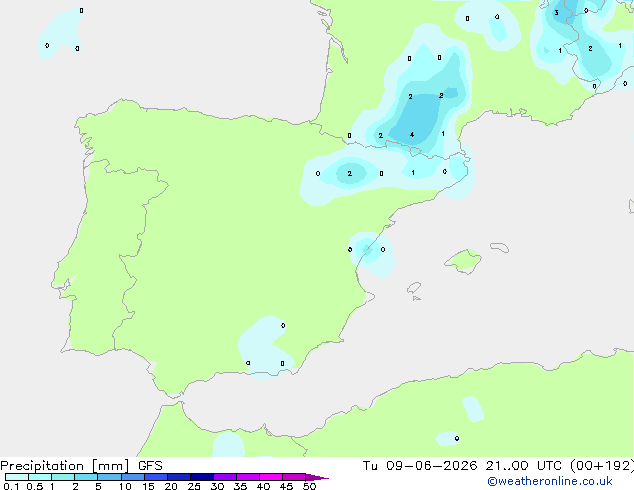The height and width of the screenshot is (490, 634).
Task: Click the 'Precipitation' title word
Action: (42, 466)
